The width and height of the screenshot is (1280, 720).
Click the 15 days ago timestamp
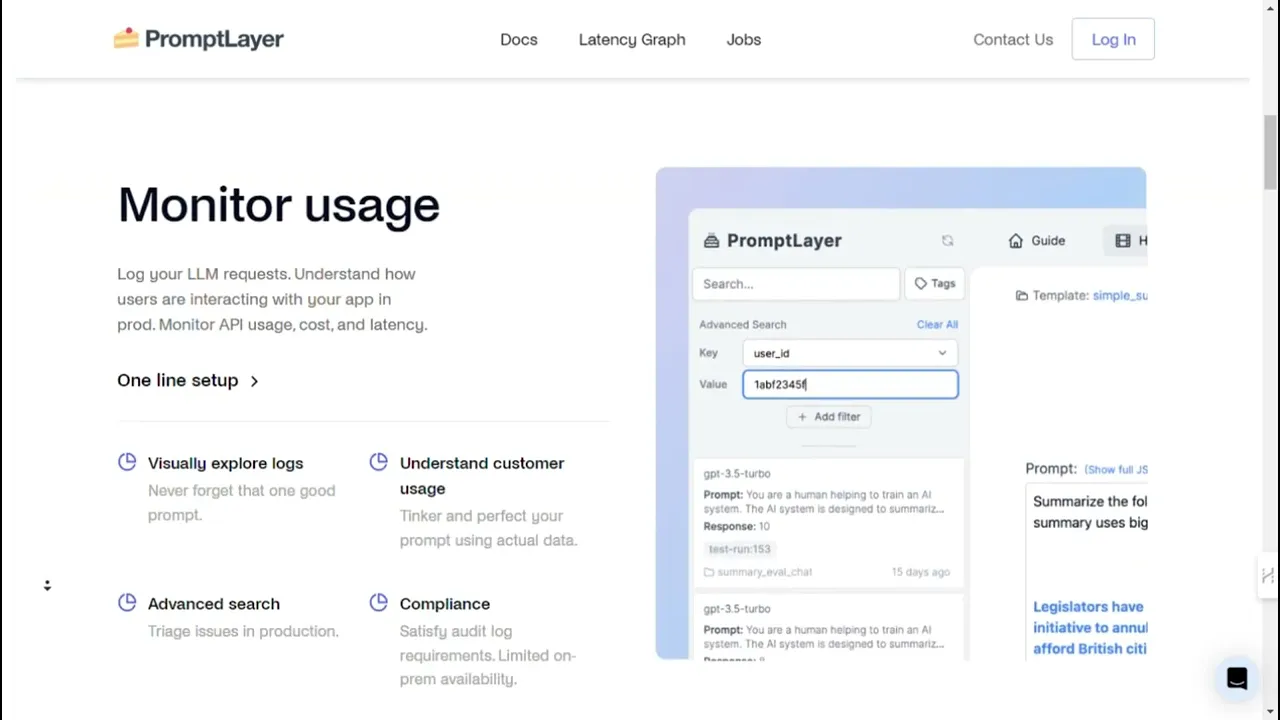click(920, 572)
